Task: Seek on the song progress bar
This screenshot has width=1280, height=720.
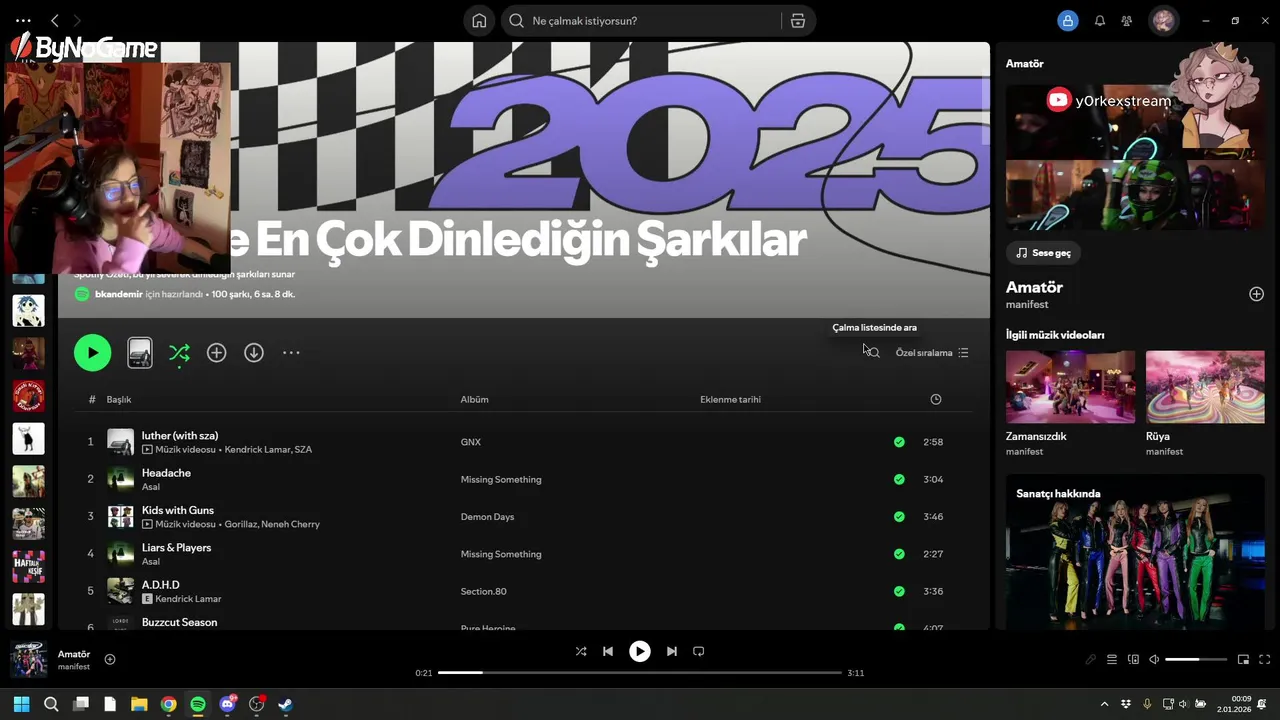Action: pyautogui.click(x=640, y=673)
